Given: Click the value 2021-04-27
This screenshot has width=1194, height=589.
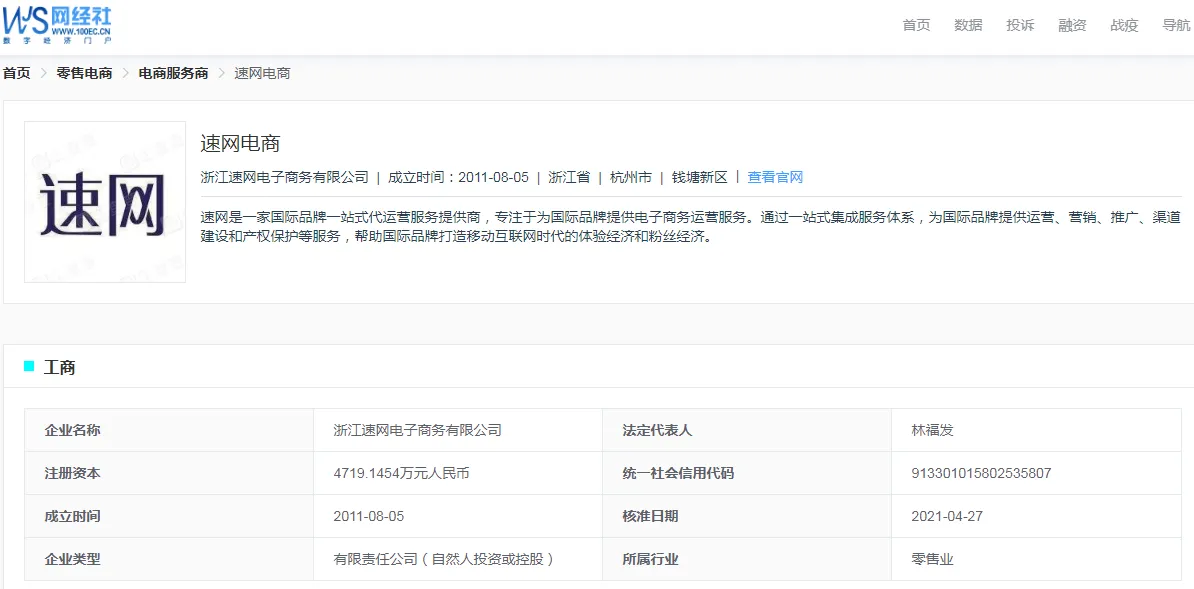Looking at the screenshot, I should tap(947, 516).
